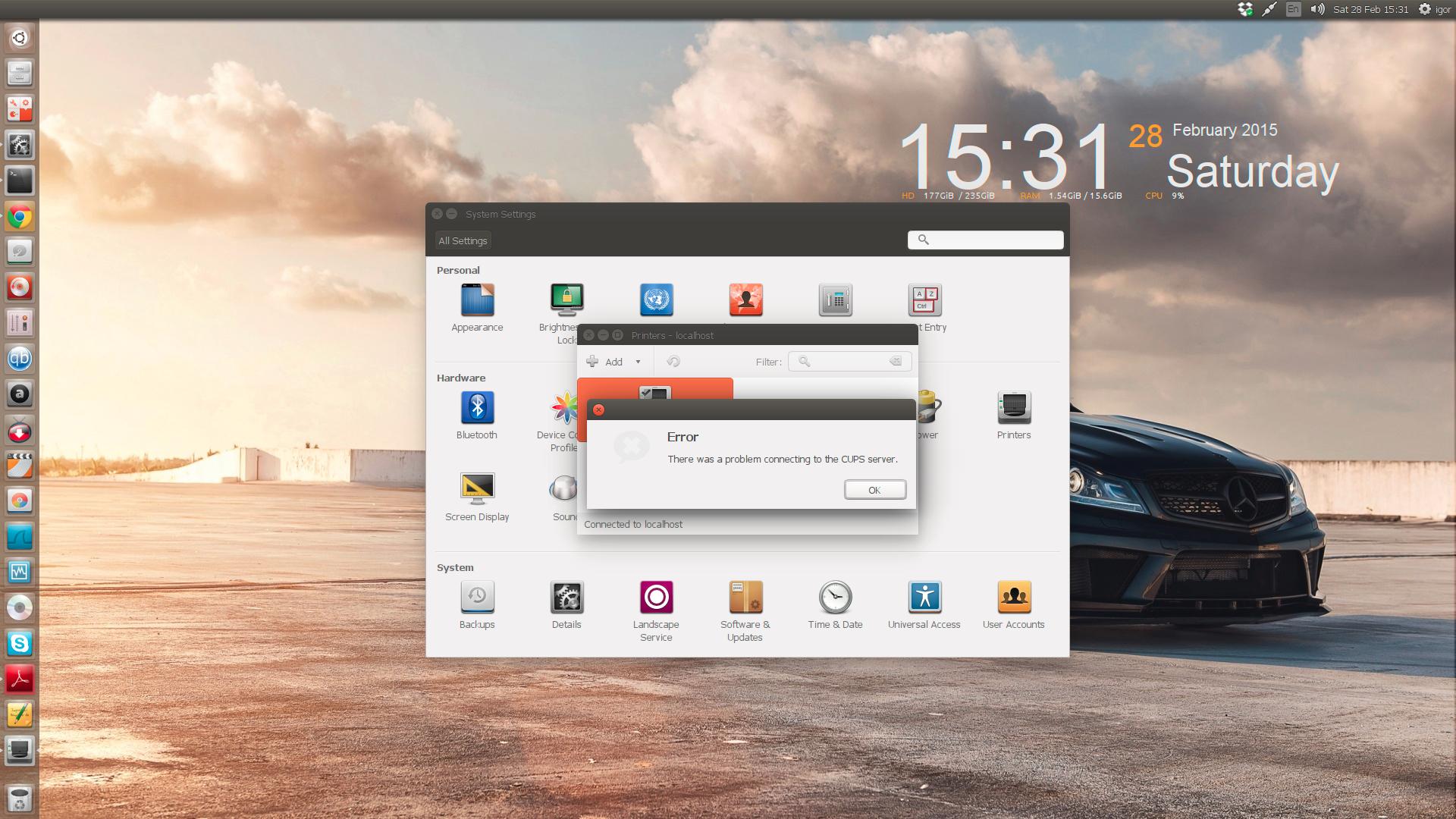This screenshot has height=819, width=1456.
Task: Click the Refresh icon in Printers toolbar
Action: (x=673, y=362)
